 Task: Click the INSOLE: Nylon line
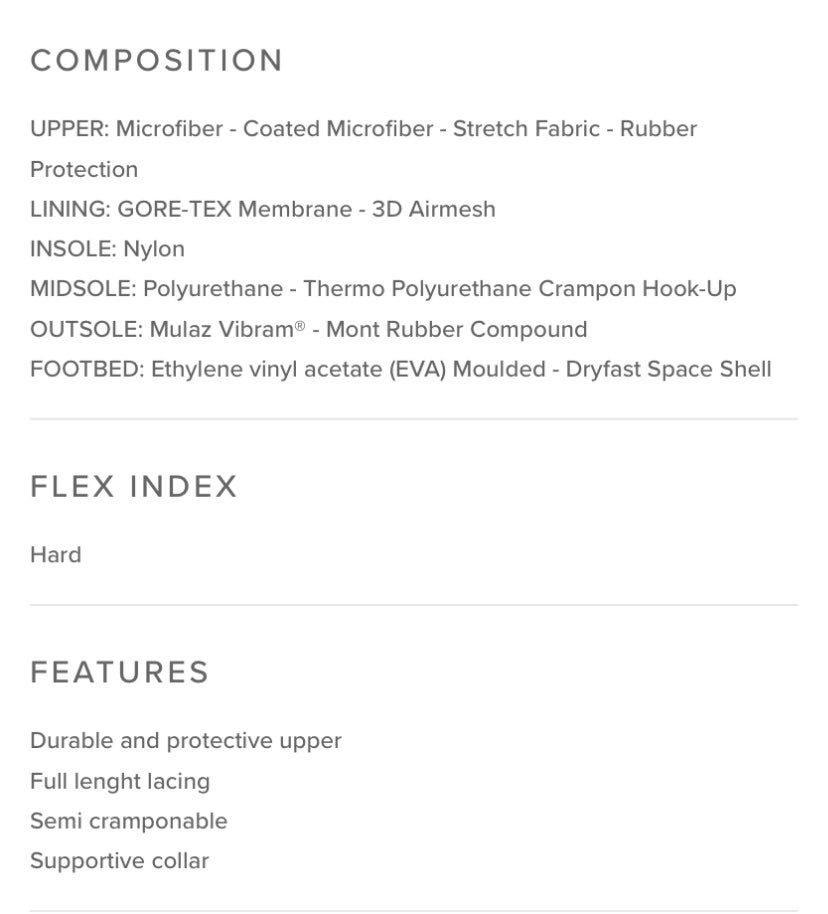[107, 250]
